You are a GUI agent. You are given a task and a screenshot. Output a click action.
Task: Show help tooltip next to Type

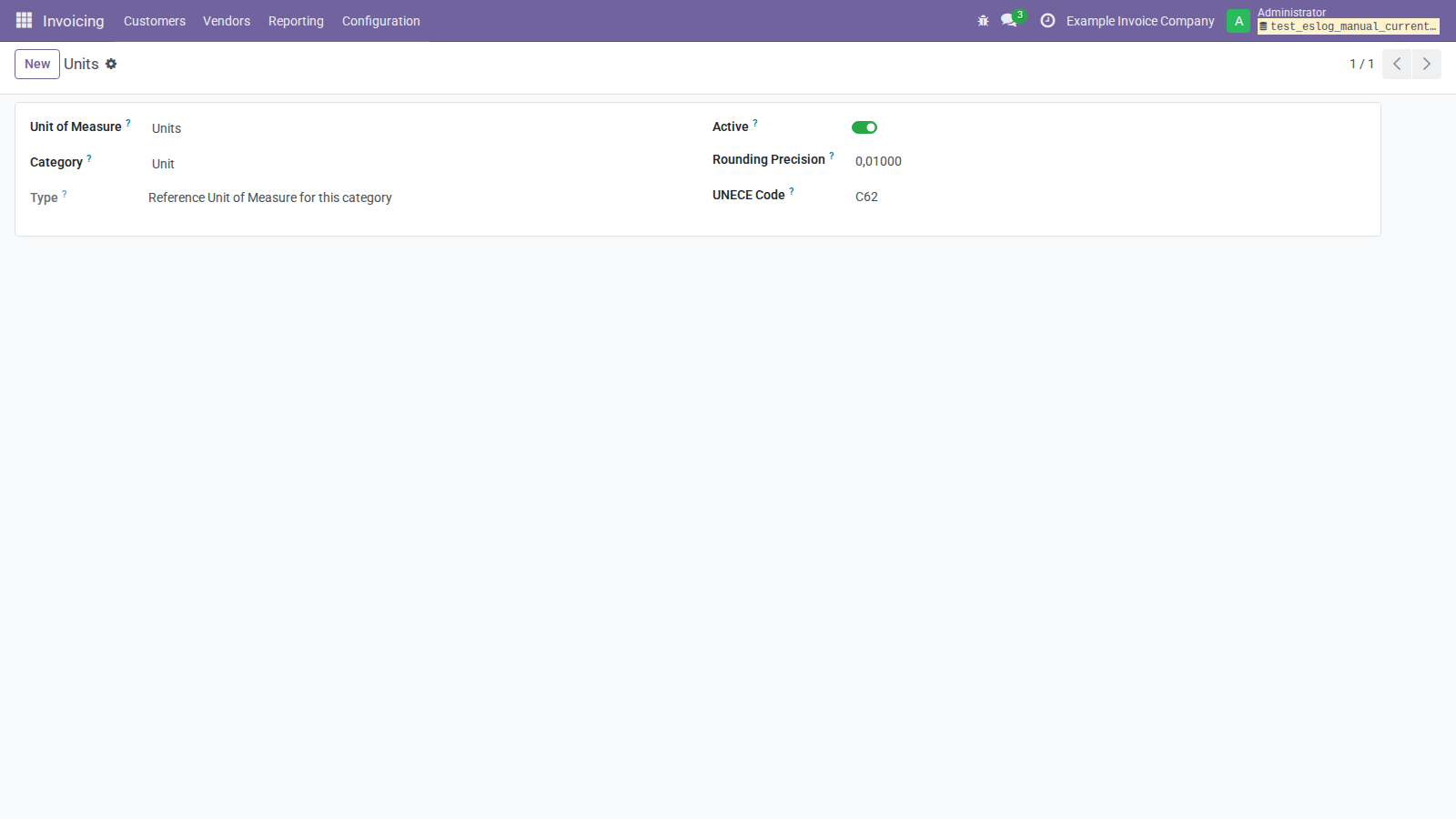pyautogui.click(x=65, y=194)
